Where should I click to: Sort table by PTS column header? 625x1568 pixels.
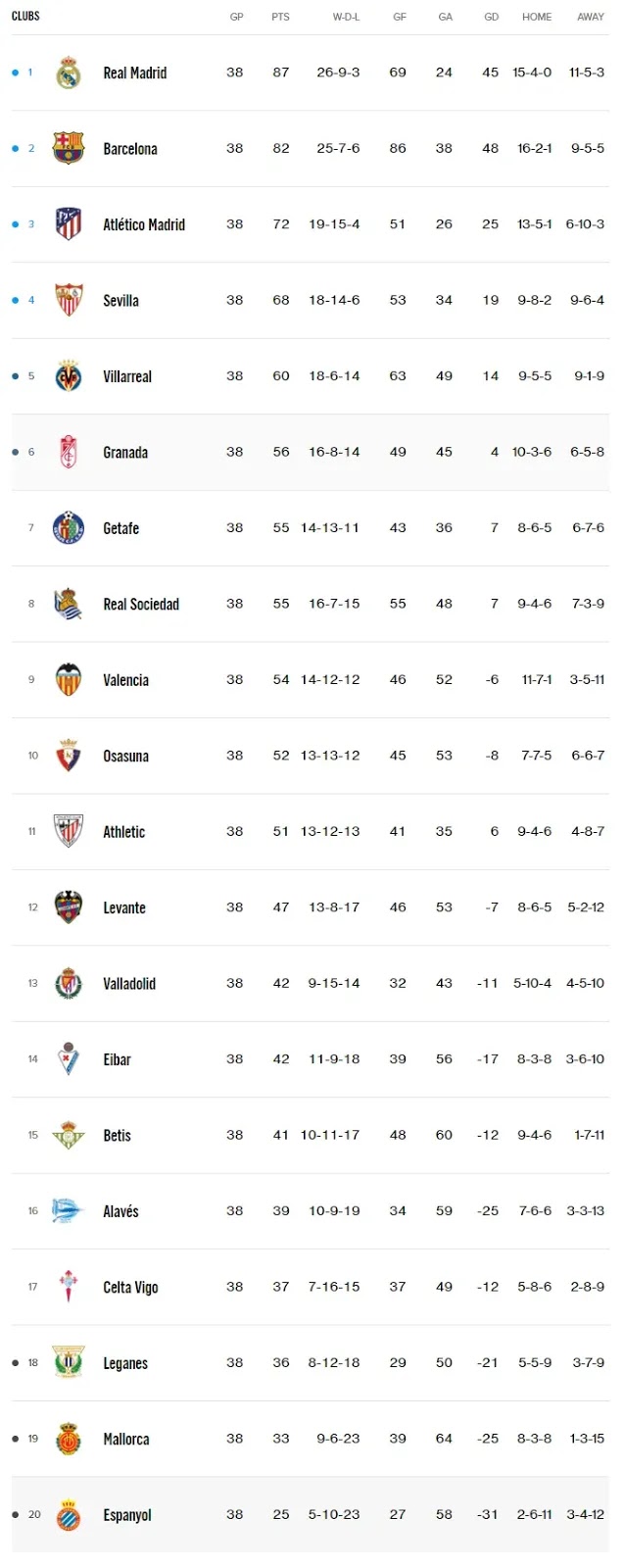pos(281,17)
